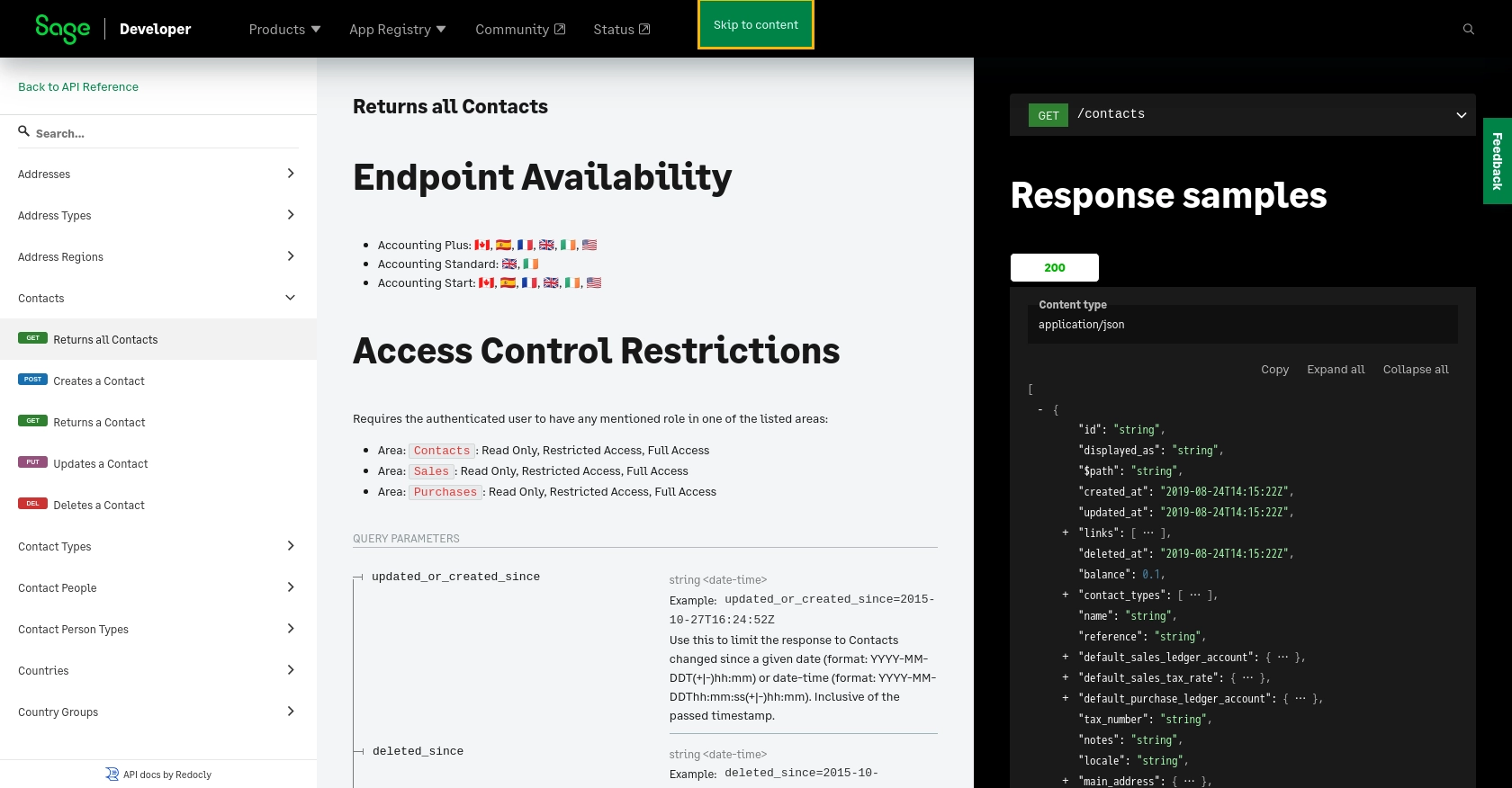Collapse the first JSON object with minus

1040,409
